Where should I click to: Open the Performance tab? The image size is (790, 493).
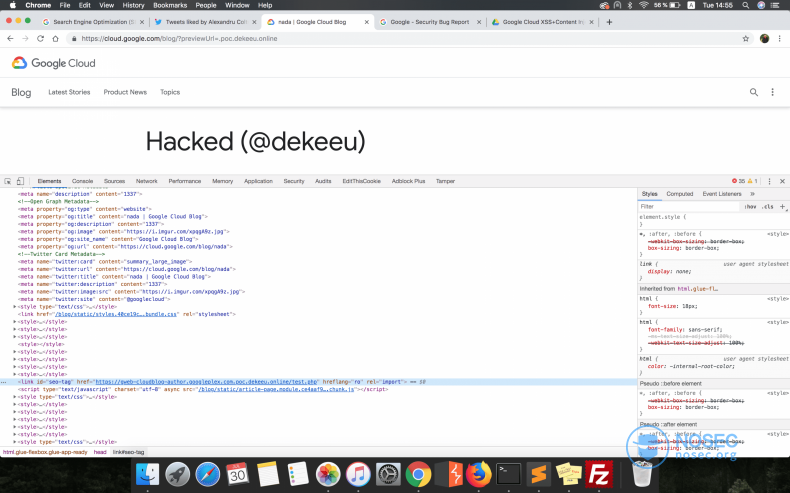(x=184, y=181)
